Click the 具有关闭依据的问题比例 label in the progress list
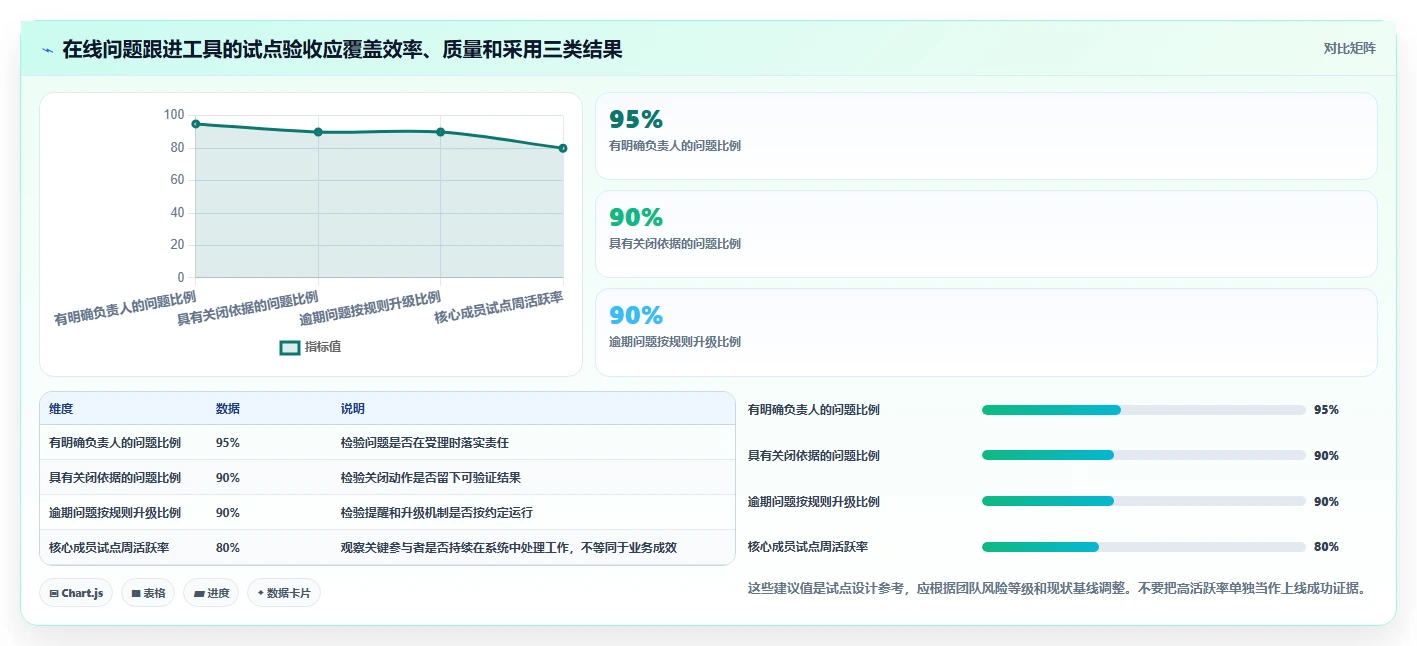The image size is (1417, 646). point(814,456)
